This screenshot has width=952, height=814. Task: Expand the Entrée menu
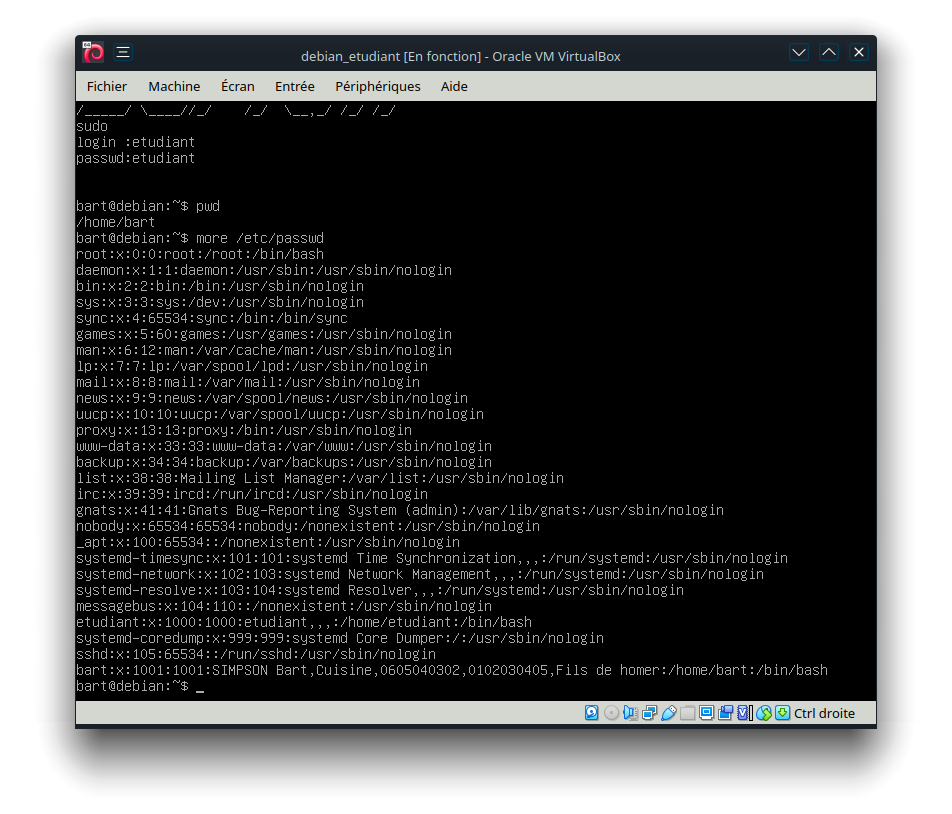(294, 86)
